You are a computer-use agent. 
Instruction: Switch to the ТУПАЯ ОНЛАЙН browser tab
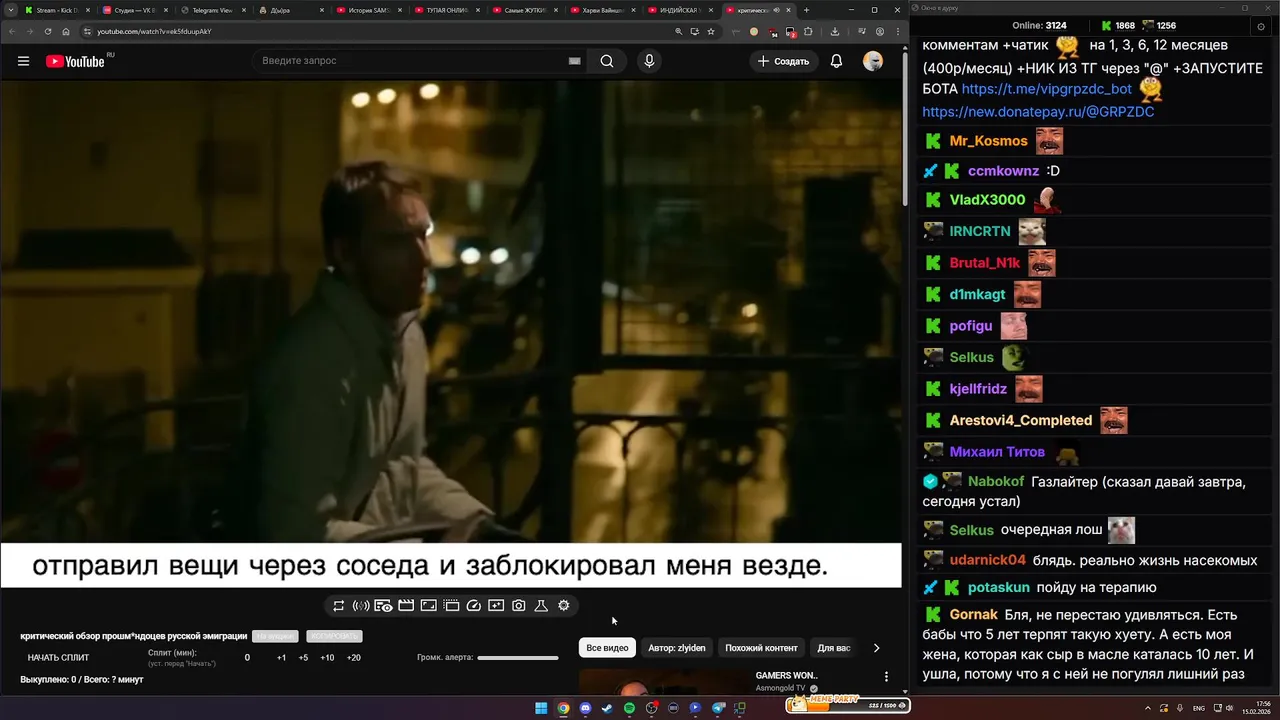(446, 10)
